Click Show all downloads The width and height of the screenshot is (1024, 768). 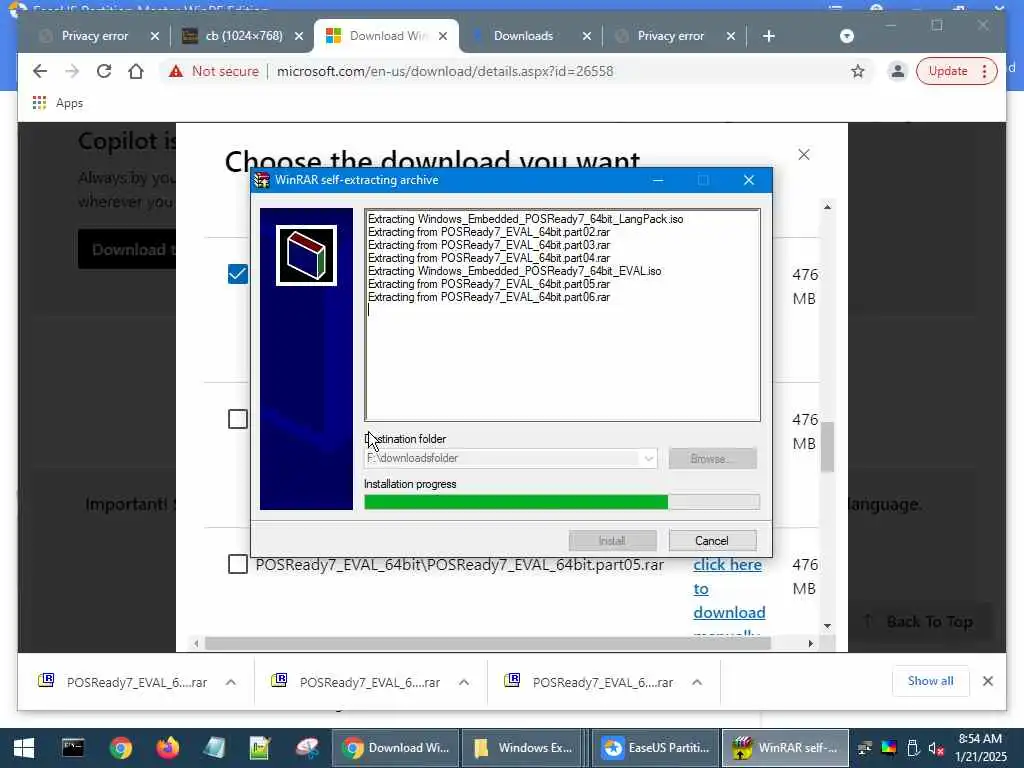pyautogui.click(x=930, y=681)
